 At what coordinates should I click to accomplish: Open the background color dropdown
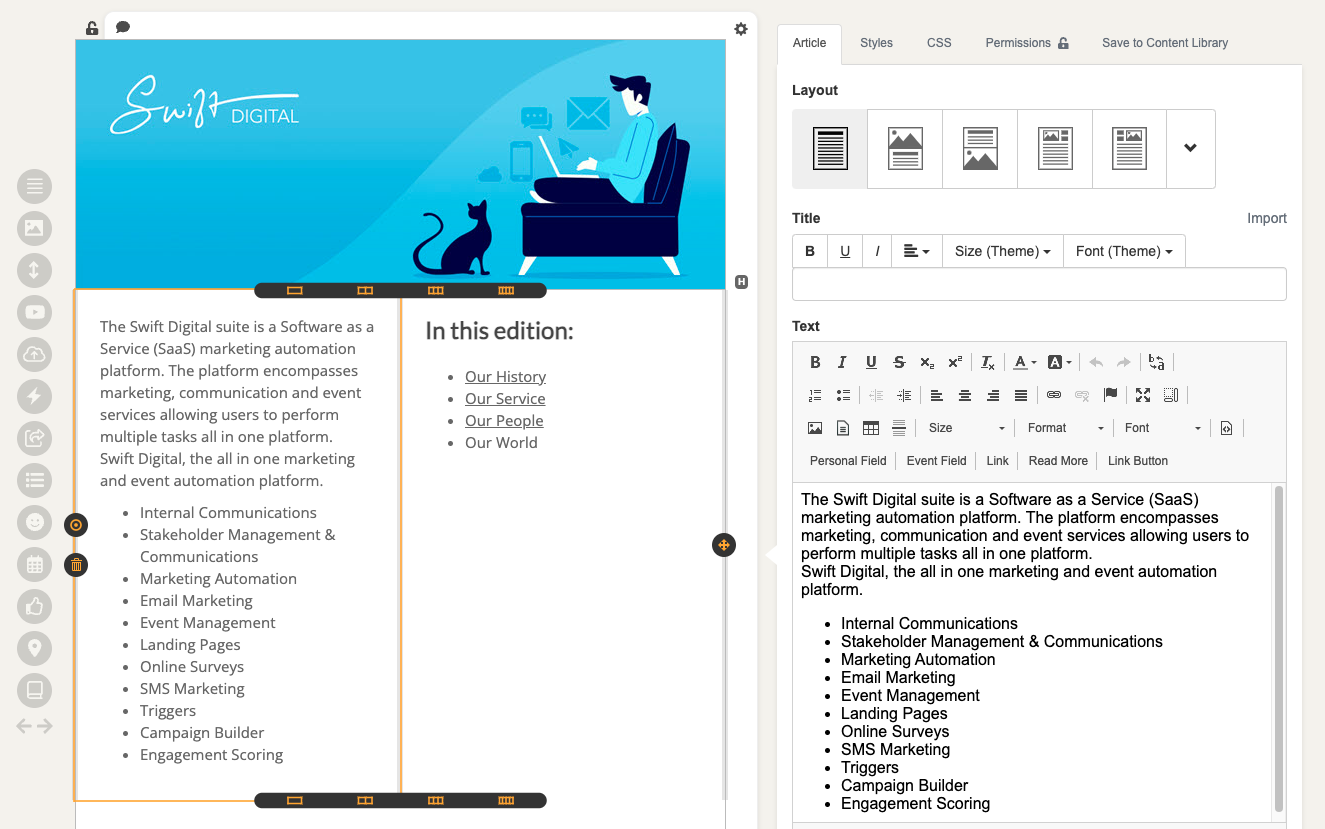coord(1059,362)
